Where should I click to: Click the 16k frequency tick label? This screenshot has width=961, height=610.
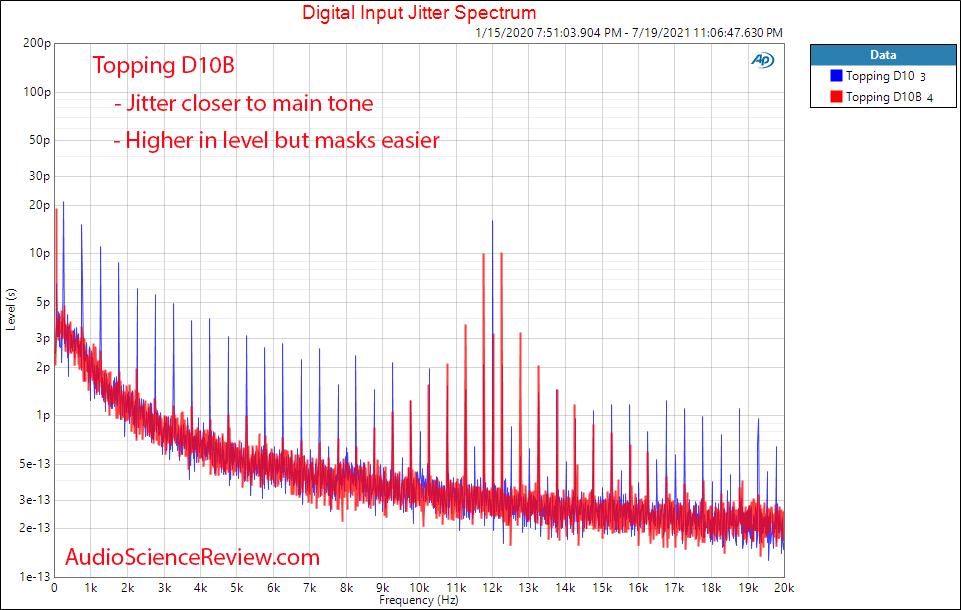click(x=638, y=587)
